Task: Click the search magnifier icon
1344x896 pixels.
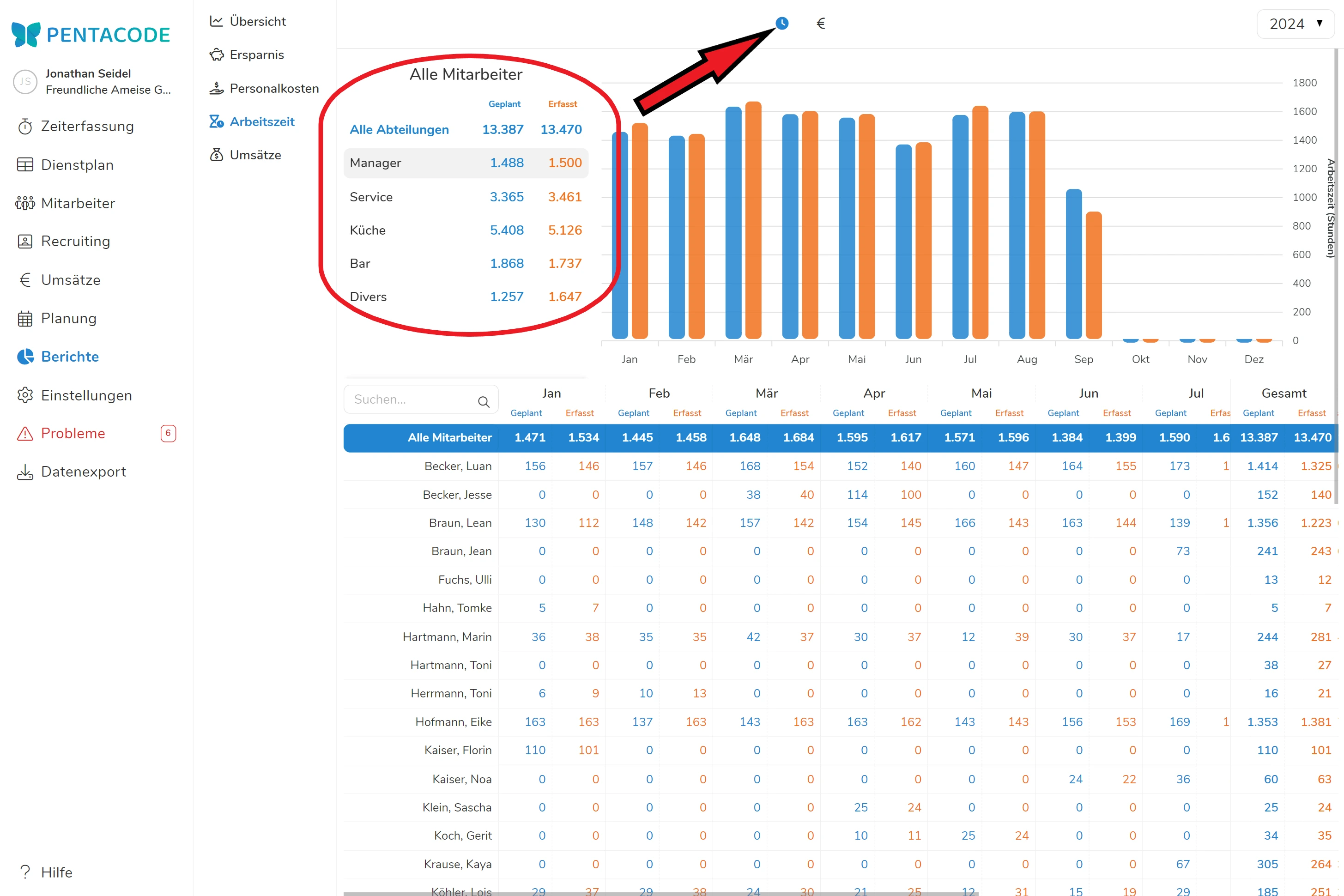Action: coord(484,402)
